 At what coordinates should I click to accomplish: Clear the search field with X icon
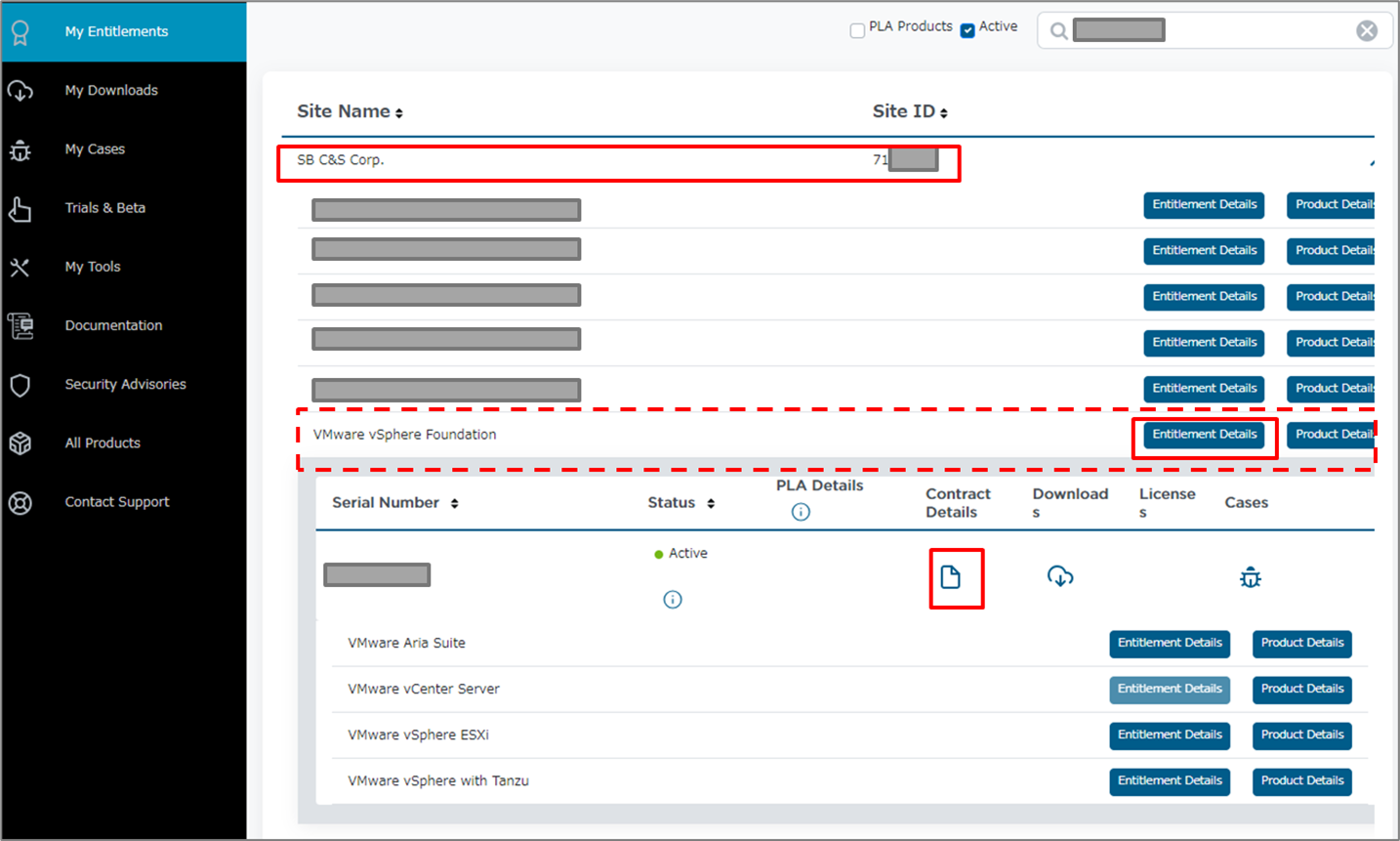tap(1367, 31)
